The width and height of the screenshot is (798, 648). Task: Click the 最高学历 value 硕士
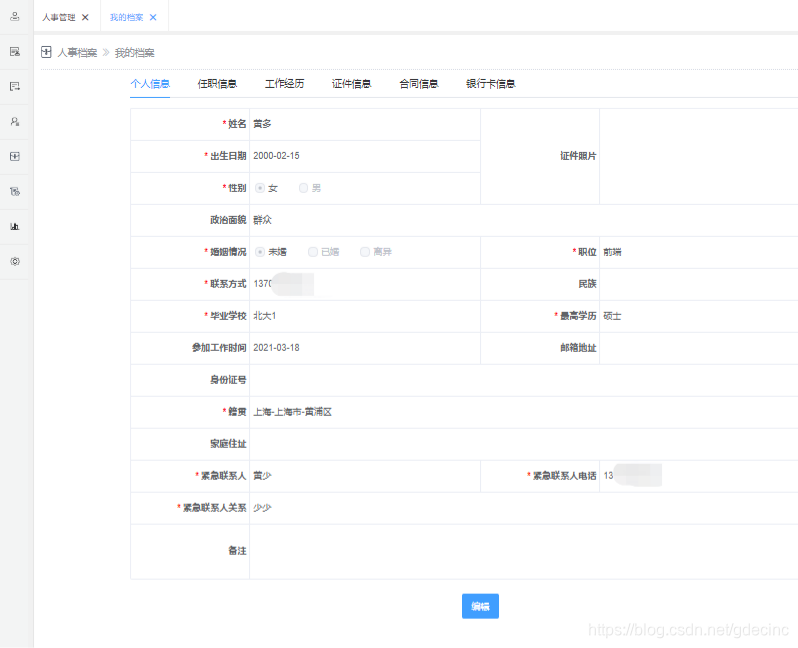pos(612,316)
